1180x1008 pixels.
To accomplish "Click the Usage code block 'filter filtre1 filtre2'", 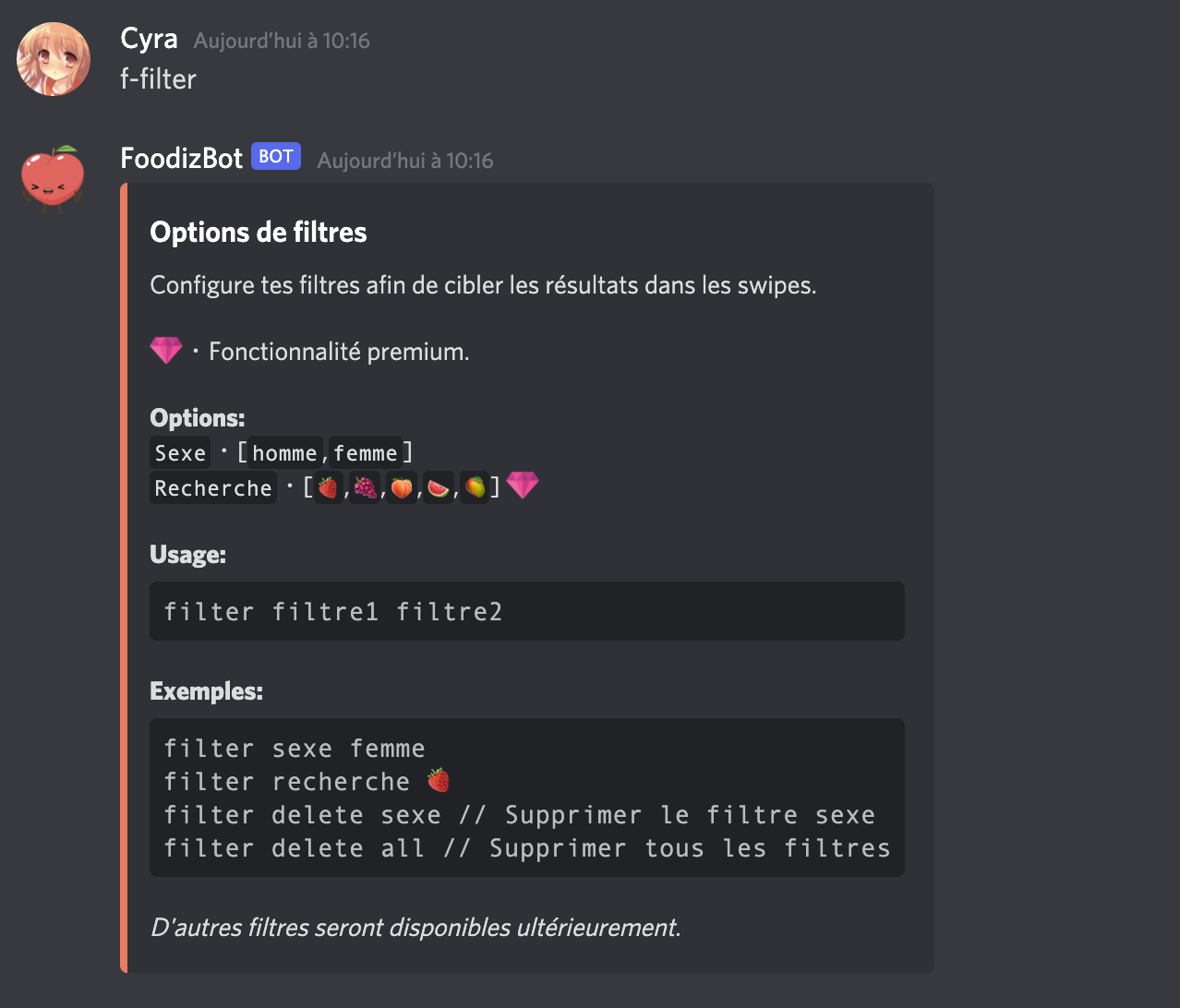I will (526, 611).
